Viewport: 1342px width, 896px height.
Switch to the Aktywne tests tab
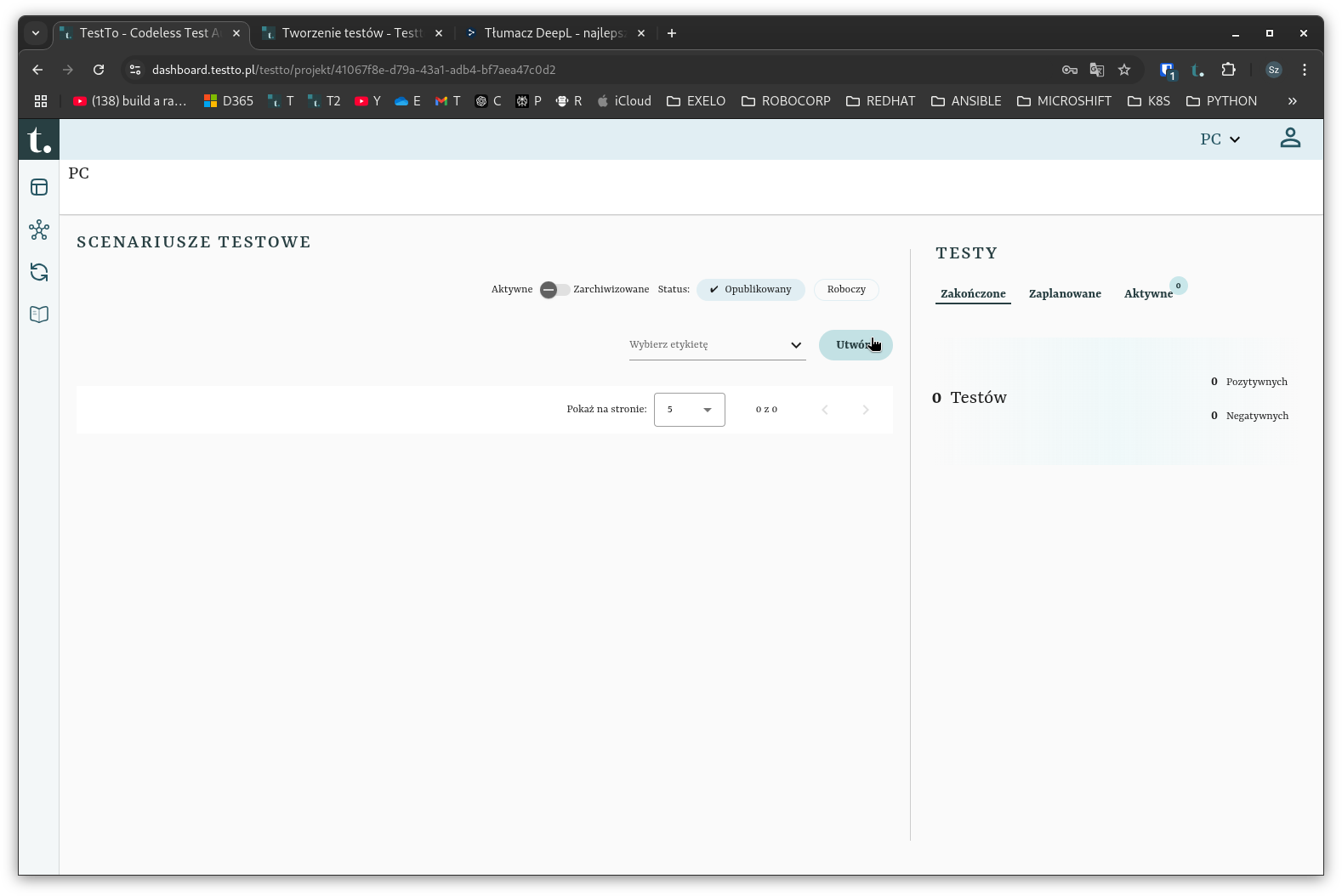coord(1148,294)
